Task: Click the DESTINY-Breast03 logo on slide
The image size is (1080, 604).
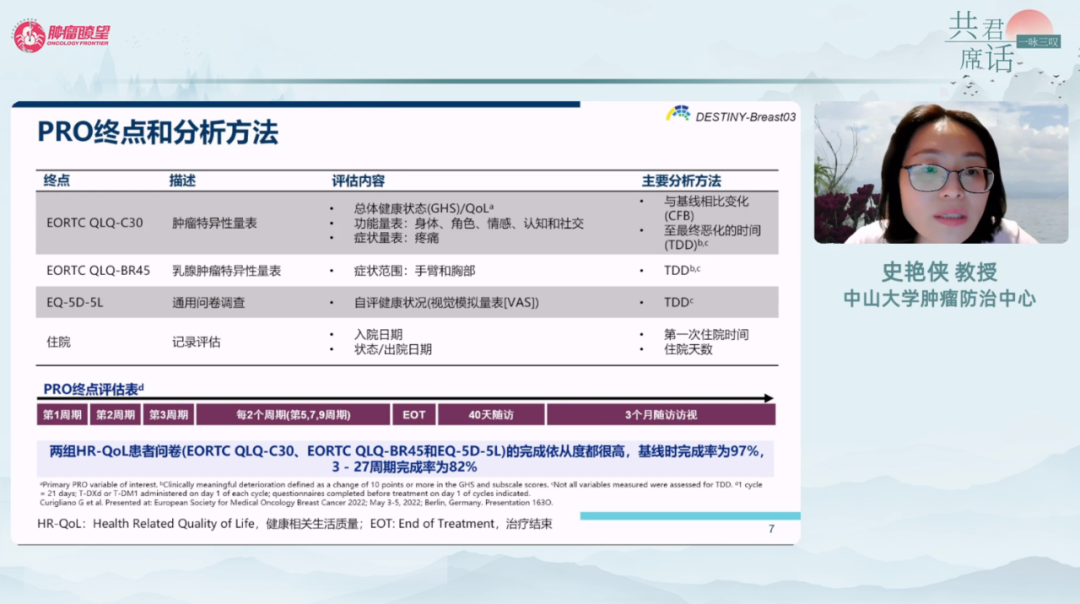Action: tap(731, 116)
